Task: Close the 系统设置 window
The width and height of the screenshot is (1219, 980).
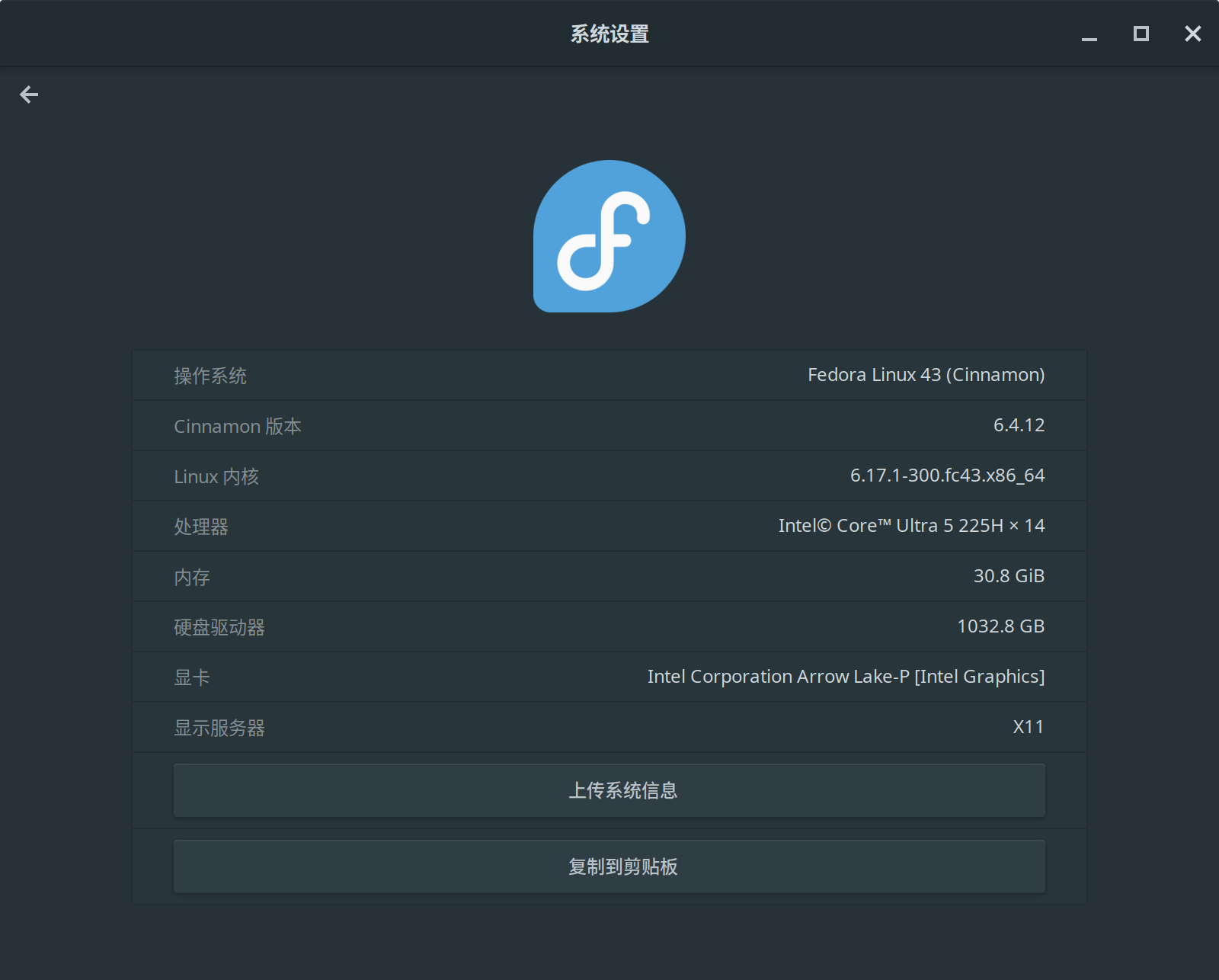Action: [x=1192, y=34]
